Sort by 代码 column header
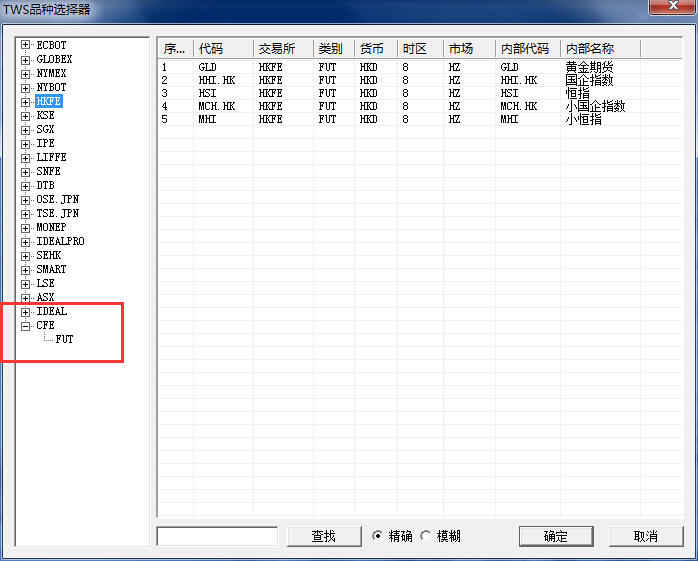Viewport: 698px width, 561px height. (x=223, y=49)
